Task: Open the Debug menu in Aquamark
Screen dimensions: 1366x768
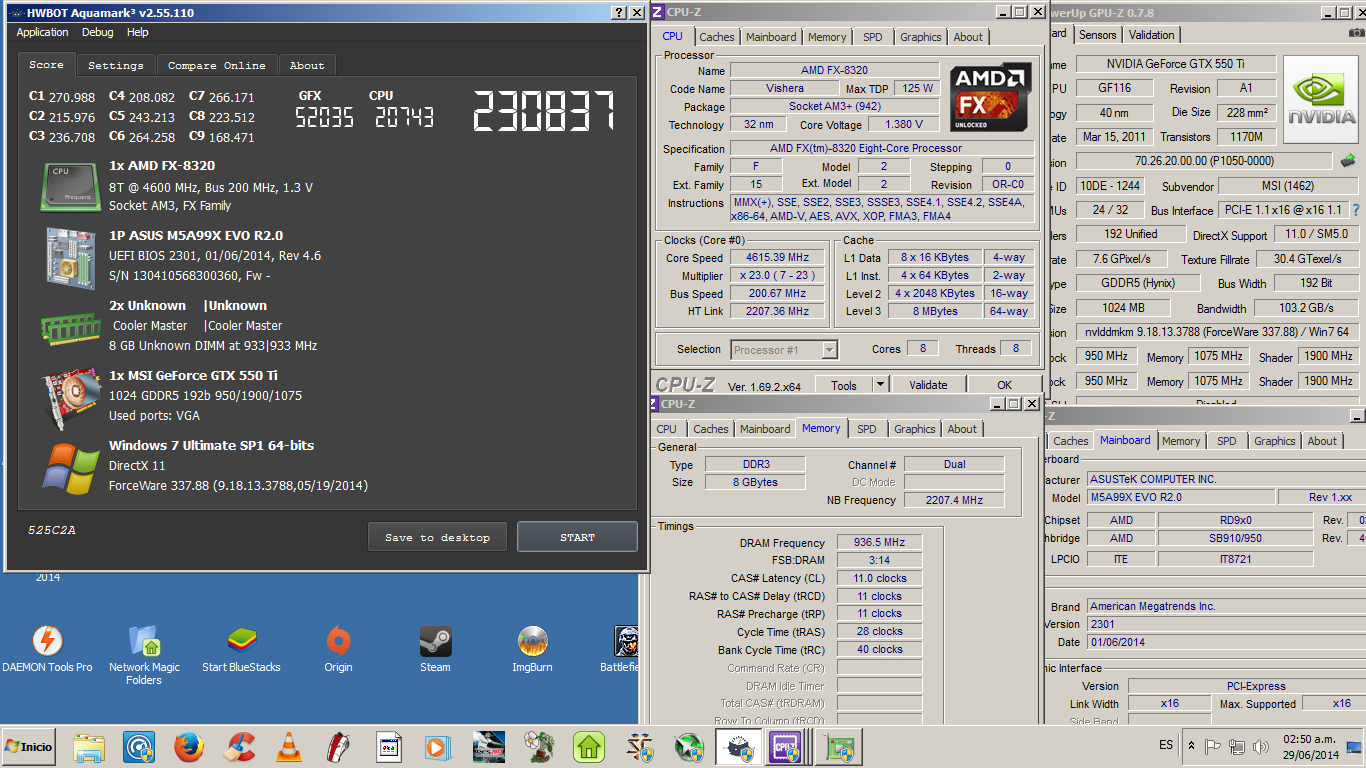Action: coord(98,32)
